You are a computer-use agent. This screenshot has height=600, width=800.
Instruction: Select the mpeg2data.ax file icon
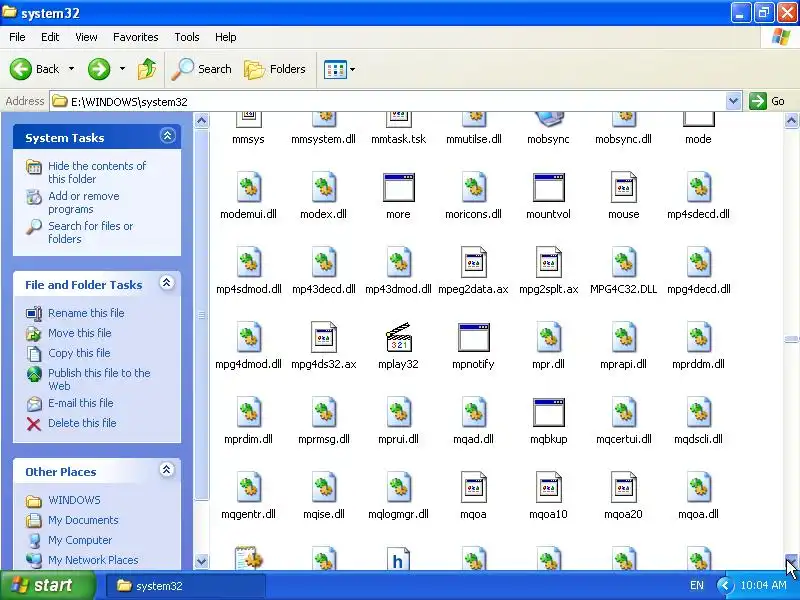click(473, 262)
